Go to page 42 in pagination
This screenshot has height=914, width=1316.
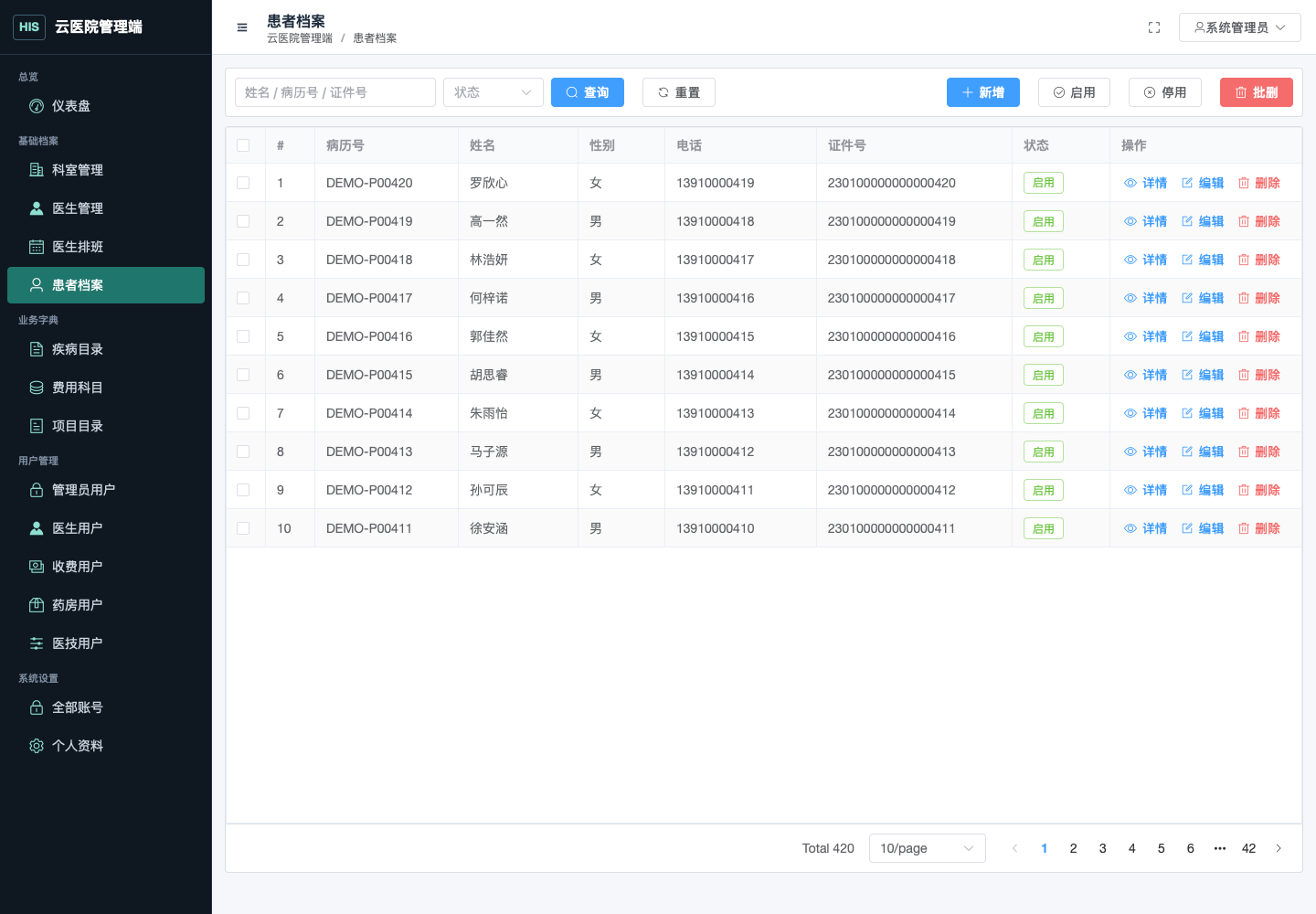(x=1249, y=848)
